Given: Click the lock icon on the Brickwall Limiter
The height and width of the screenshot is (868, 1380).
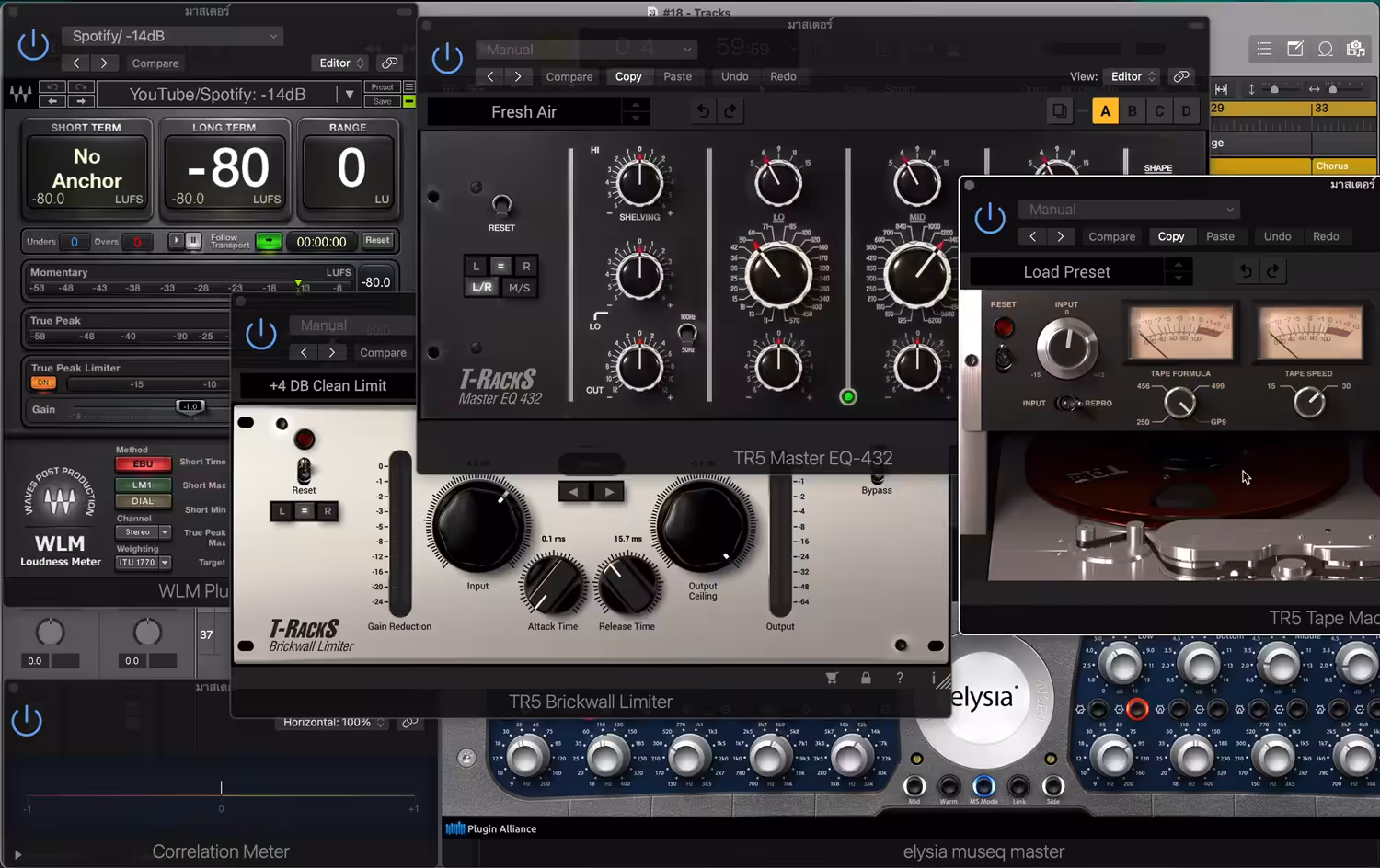Looking at the screenshot, I should [x=866, y=678].
